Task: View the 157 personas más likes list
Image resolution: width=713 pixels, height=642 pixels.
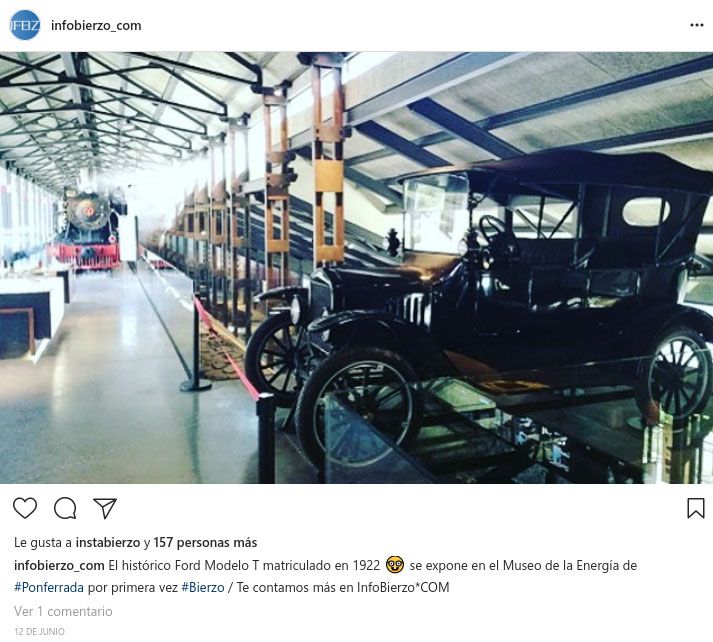Action: pyautogui.click(x=205, y=542)
